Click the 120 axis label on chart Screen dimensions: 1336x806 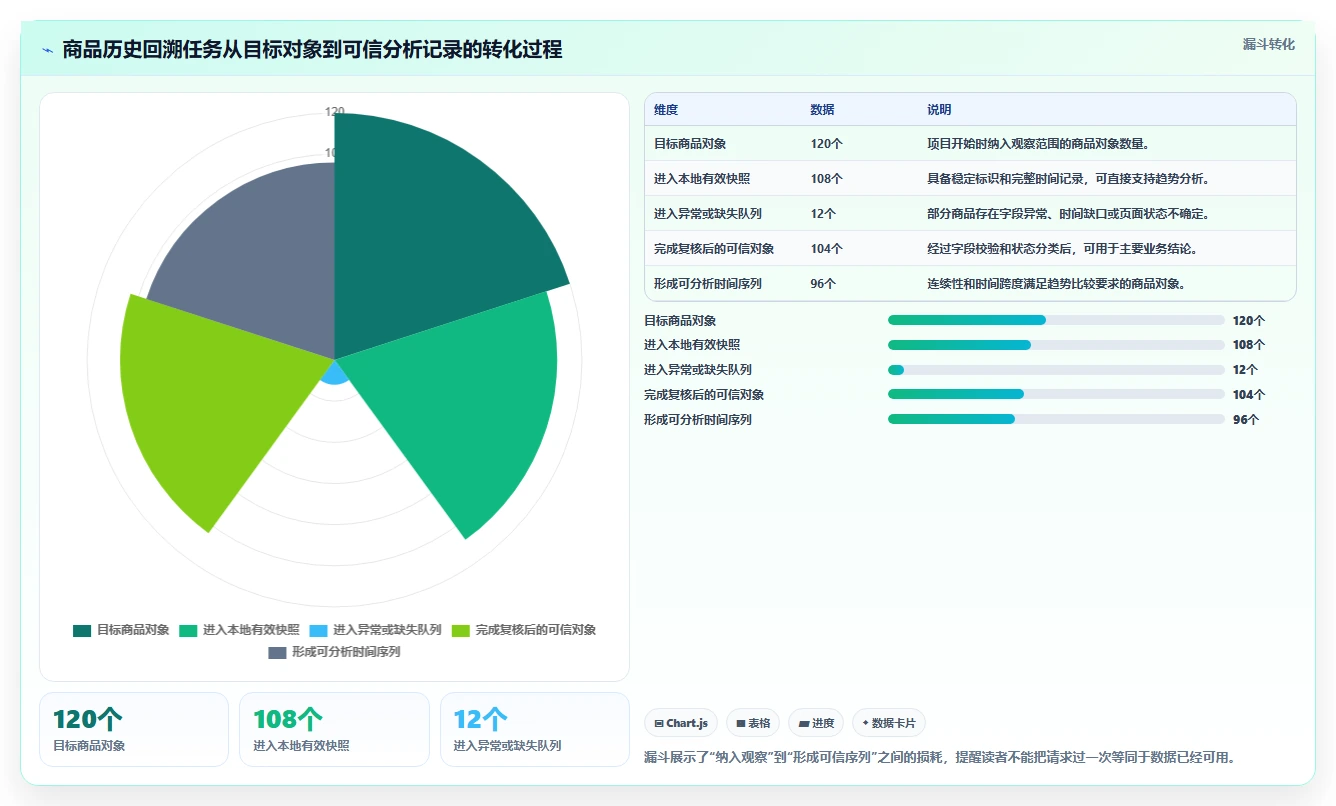[x=334, y=111]
